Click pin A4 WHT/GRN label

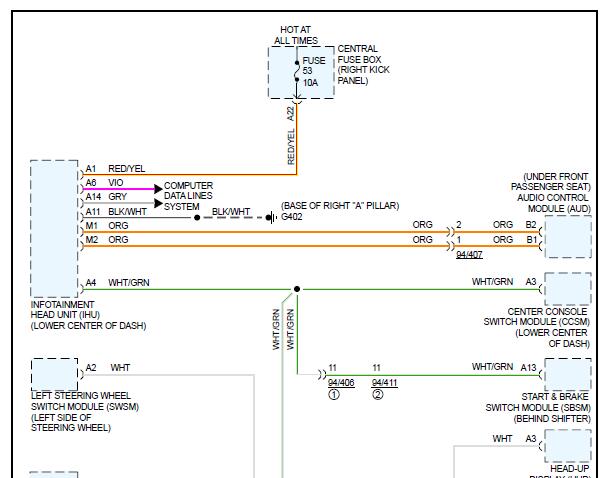coord(117,282)
